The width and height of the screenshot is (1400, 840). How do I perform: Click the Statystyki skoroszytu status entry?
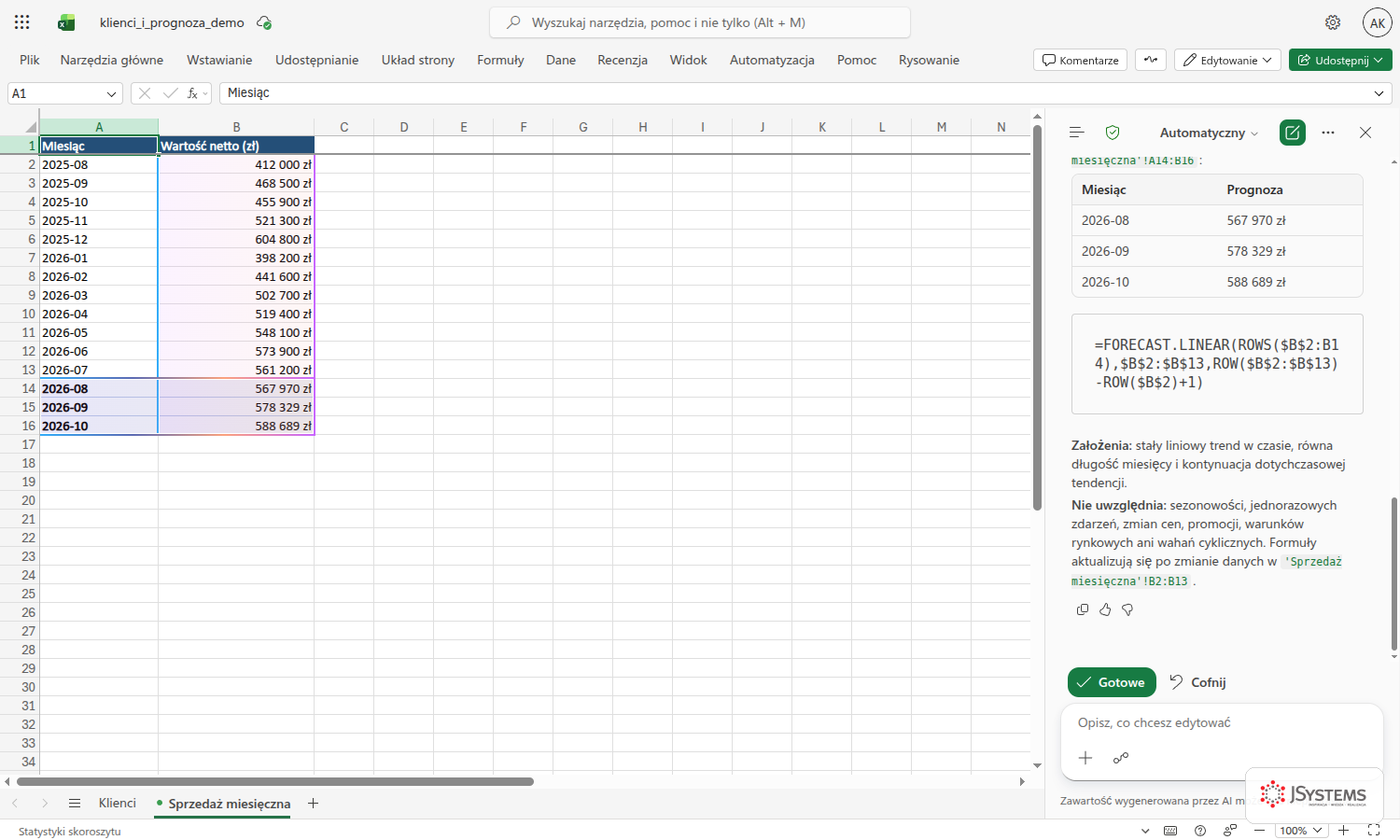(x=70, y=831)
